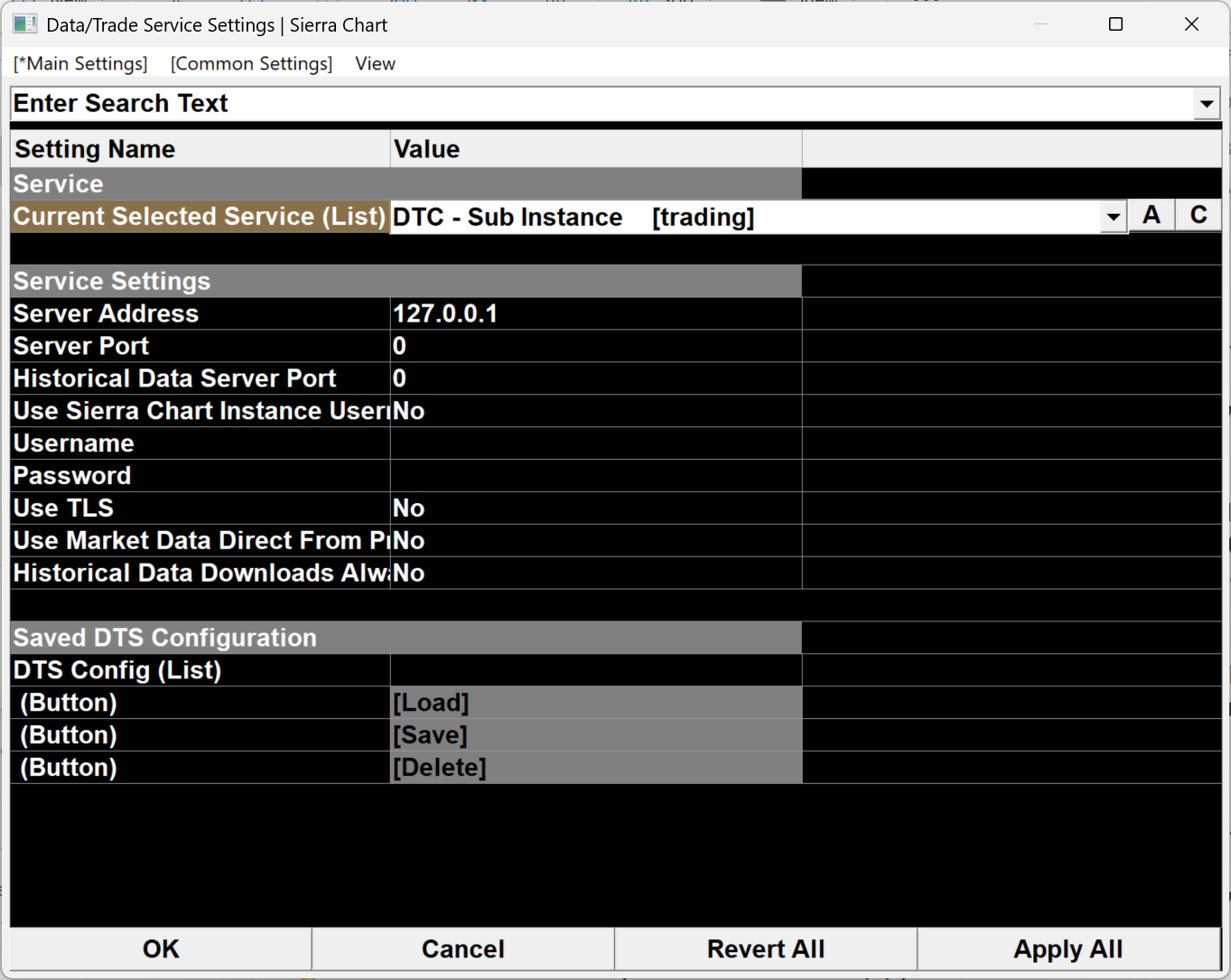Select the Use Sierra Chart Instance Username label
The height and width of the screenshot is (980, 1231).
[x=201, y=411]
